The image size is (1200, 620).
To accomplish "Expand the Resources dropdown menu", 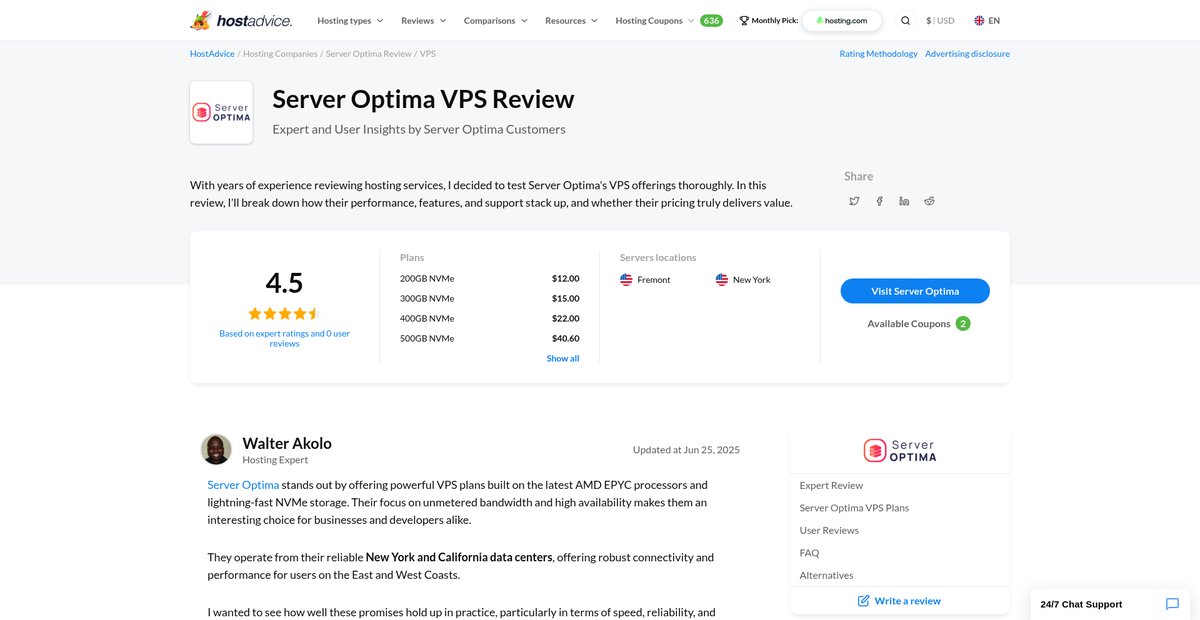I will tap(571, 20).
